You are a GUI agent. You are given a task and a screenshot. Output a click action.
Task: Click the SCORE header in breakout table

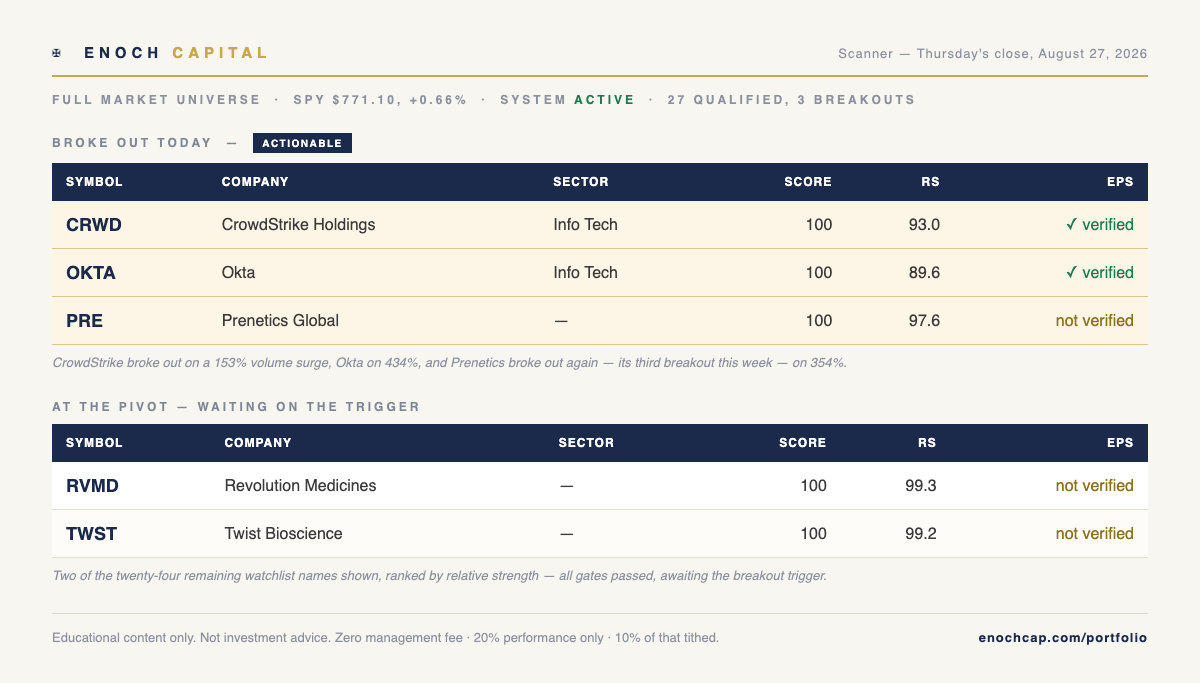pyautogui.click(x=808, y=182)
